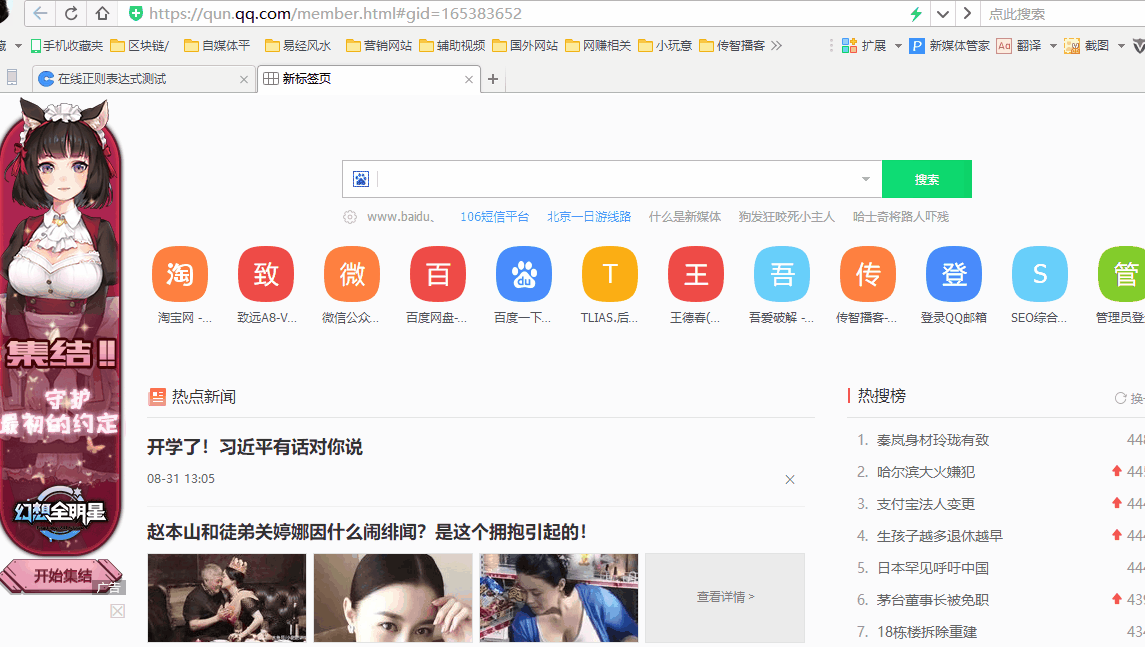Open a new tab with the plus button

click(493, 79)
